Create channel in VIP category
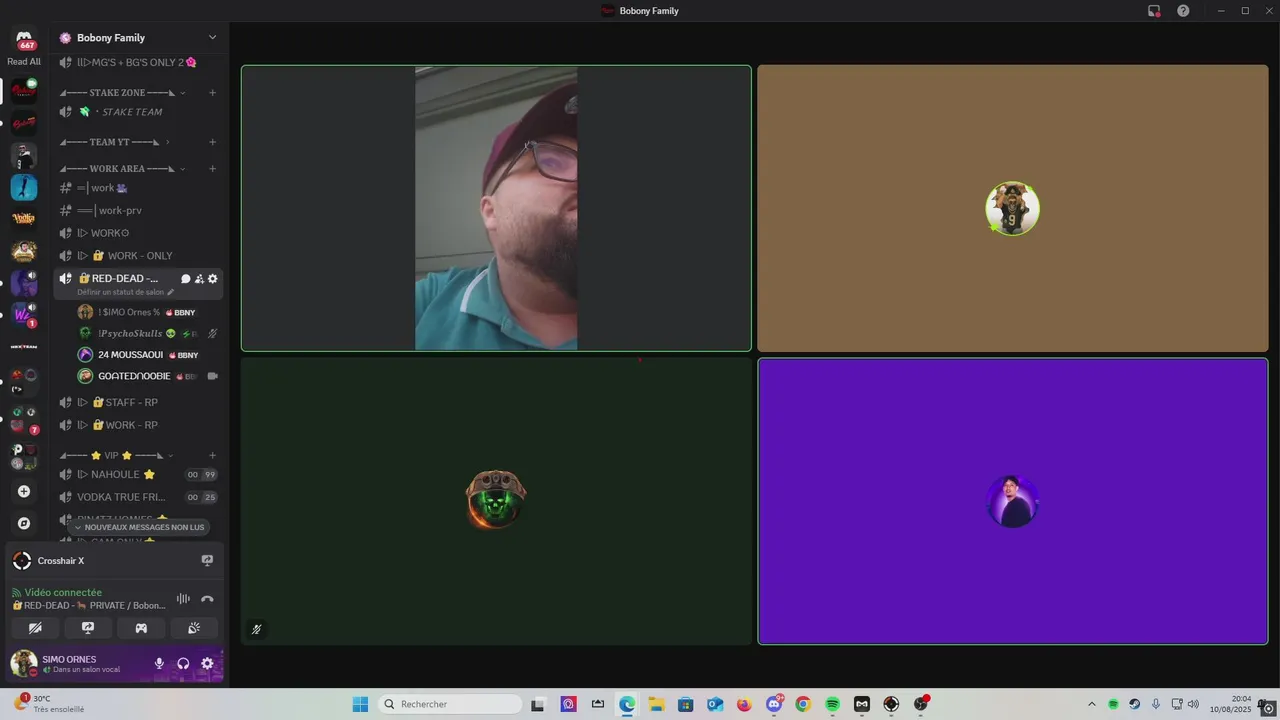The width and height of the screenshot is (1280, 720). point(212,456)
